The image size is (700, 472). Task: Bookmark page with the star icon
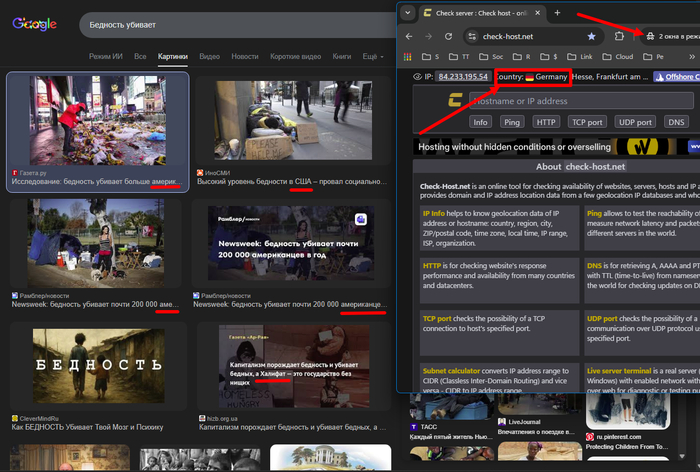click(x=591, y=36)
